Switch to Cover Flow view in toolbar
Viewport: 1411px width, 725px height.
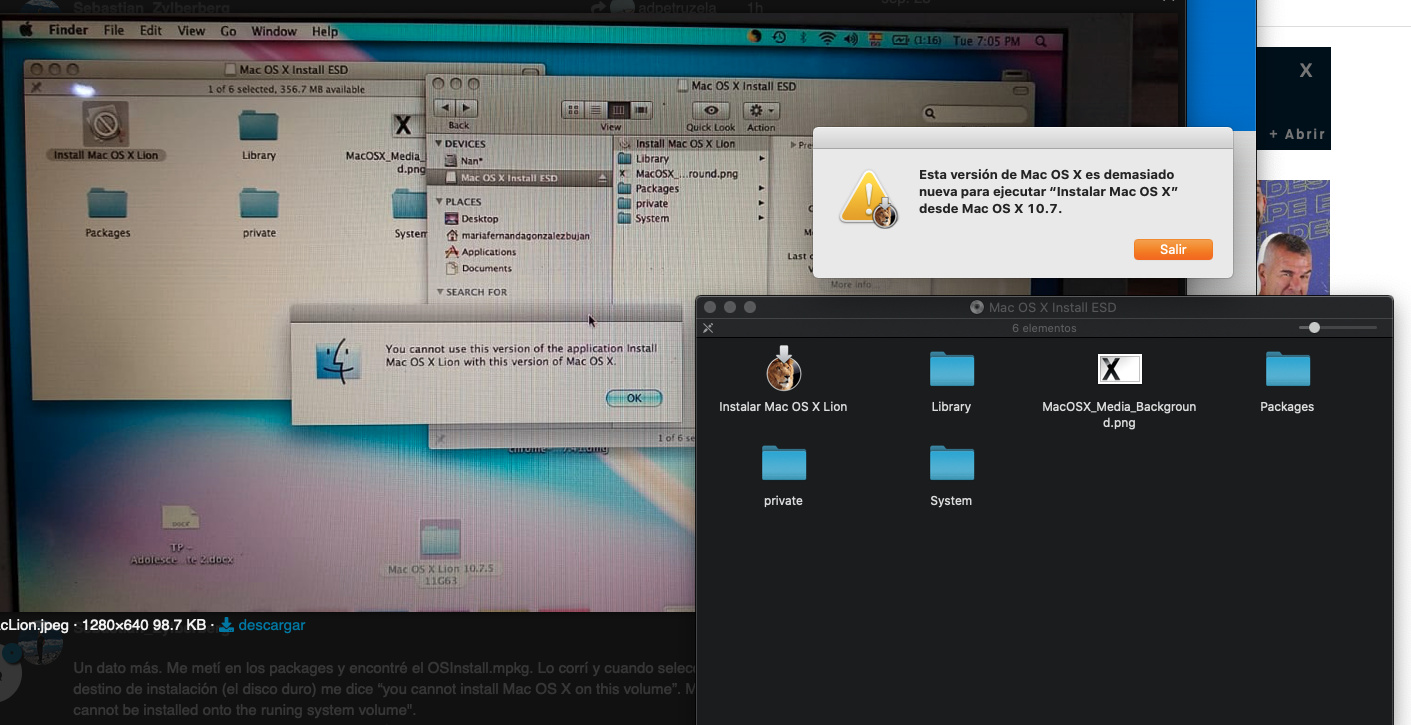point(641,109)
